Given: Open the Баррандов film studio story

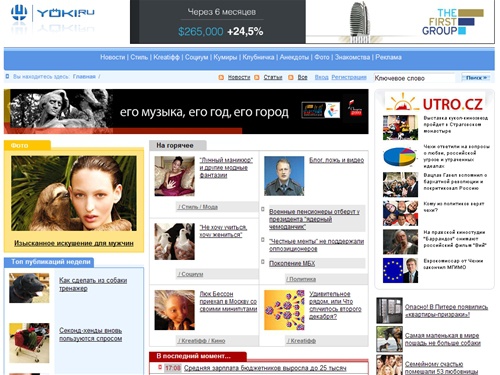Looking at the screenshot, I should click(455, 239).
